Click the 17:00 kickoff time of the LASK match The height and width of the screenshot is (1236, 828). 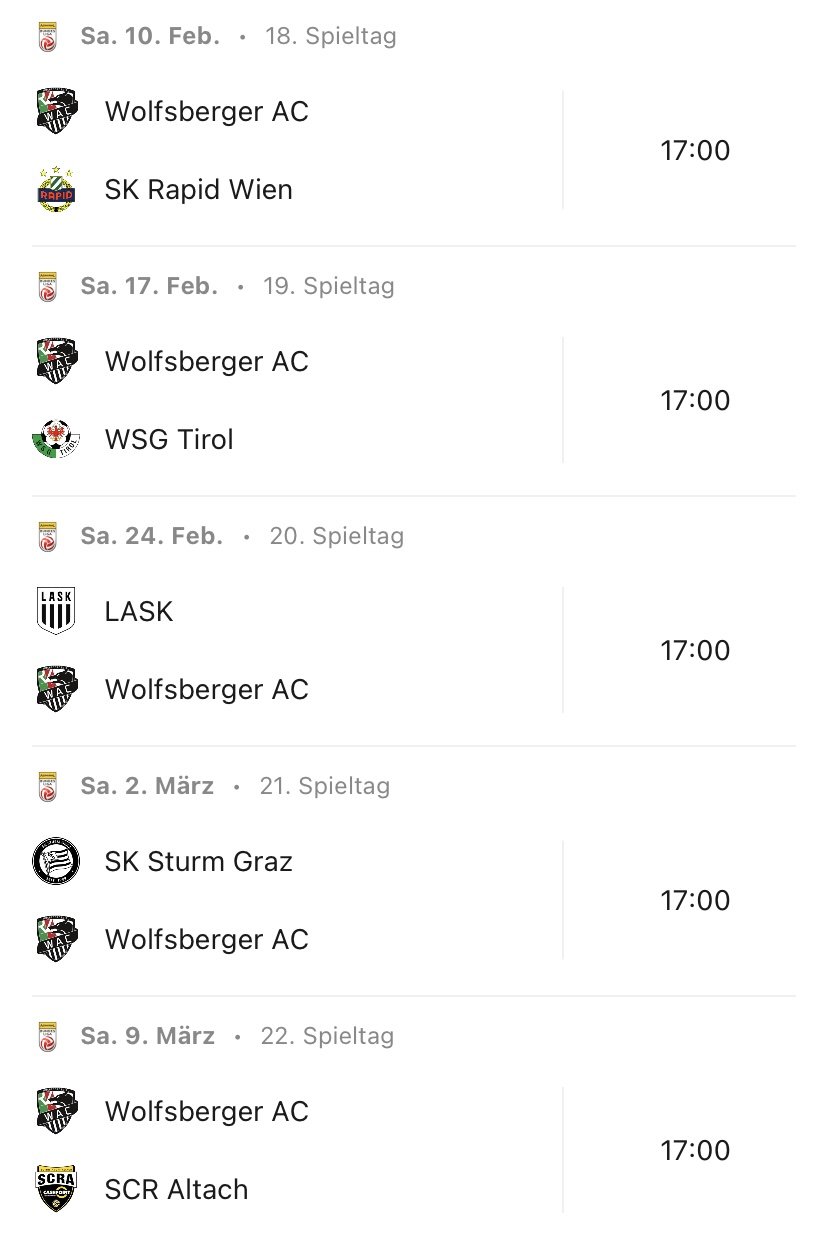[695, 651]
